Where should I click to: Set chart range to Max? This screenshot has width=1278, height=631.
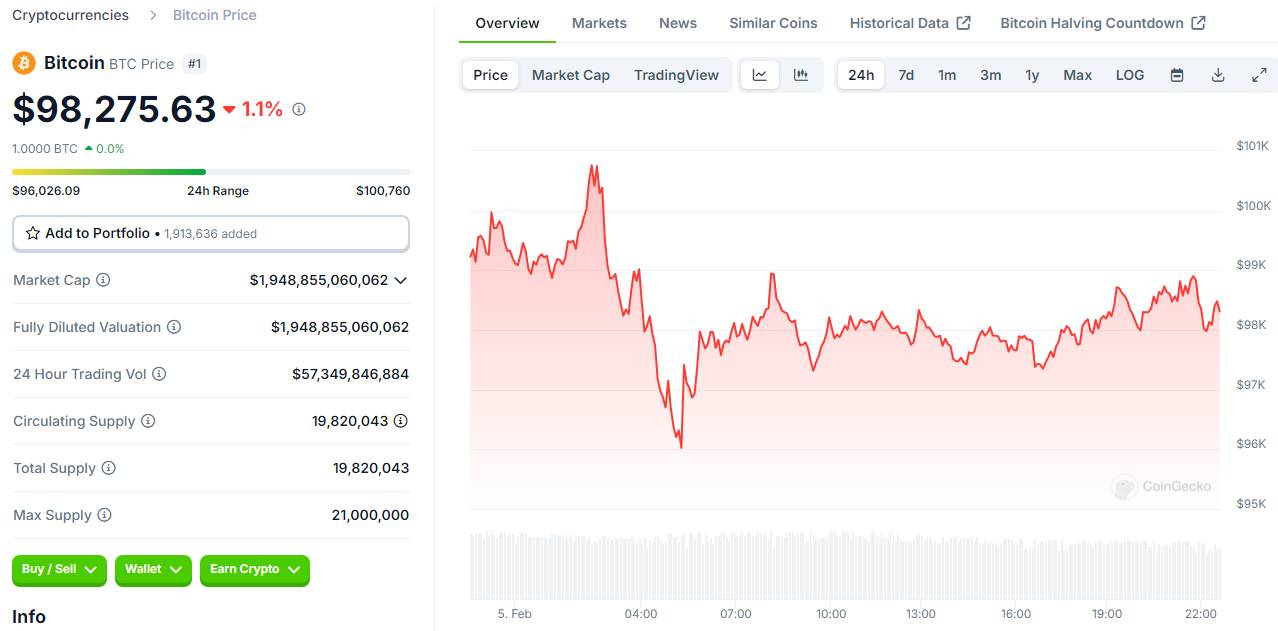click(x=1078, y=75)
